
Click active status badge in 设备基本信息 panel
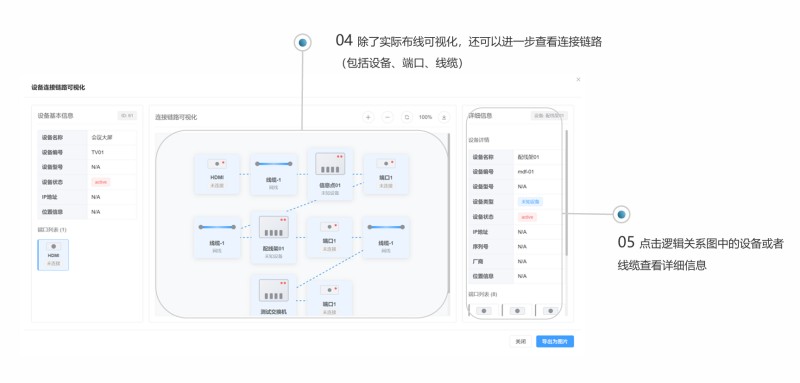coord(101,182)
